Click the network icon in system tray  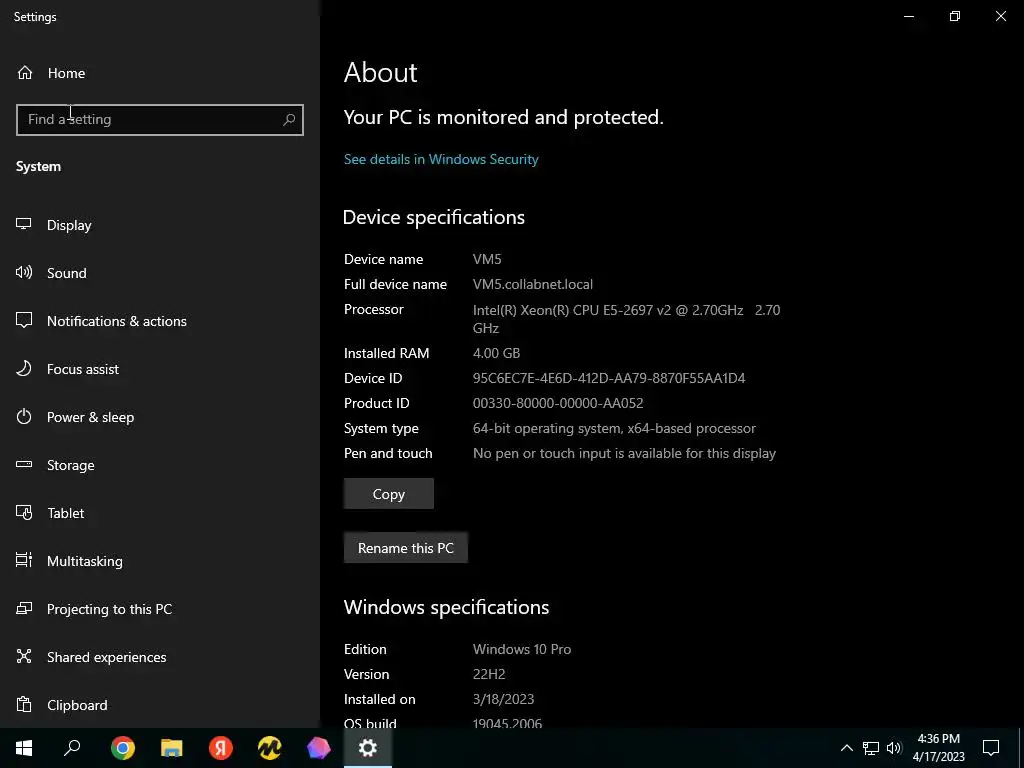[x=871, y=748]
